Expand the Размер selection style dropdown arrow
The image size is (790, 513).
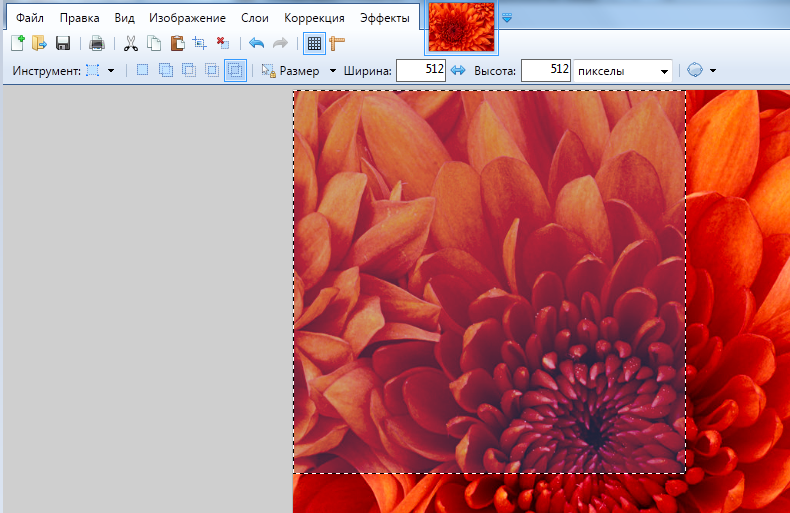click(333, 71)
